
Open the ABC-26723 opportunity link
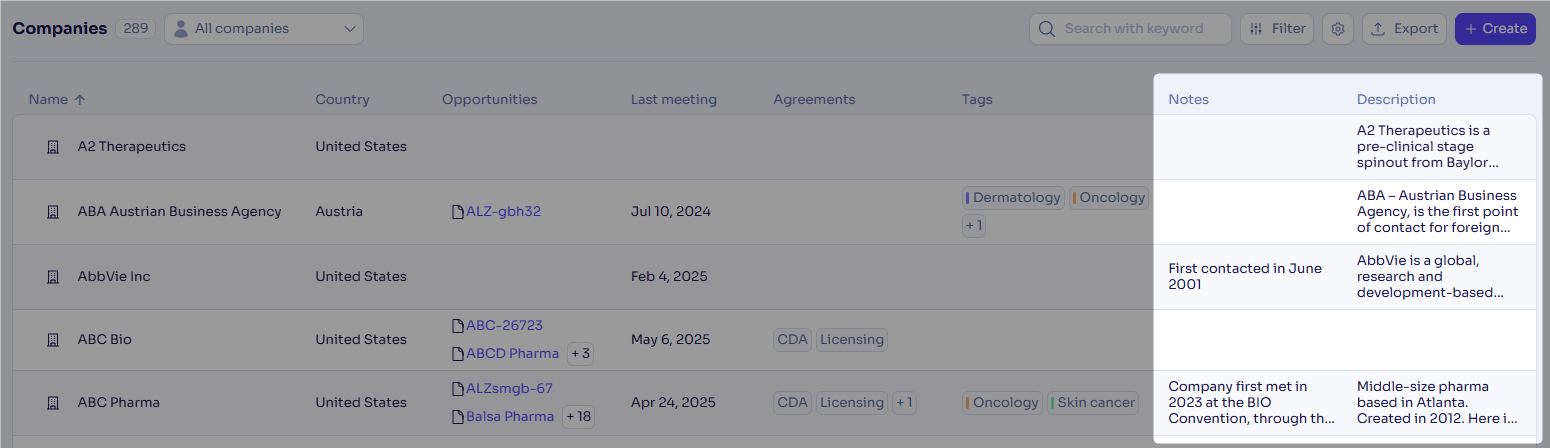click(x=504, y=326)
